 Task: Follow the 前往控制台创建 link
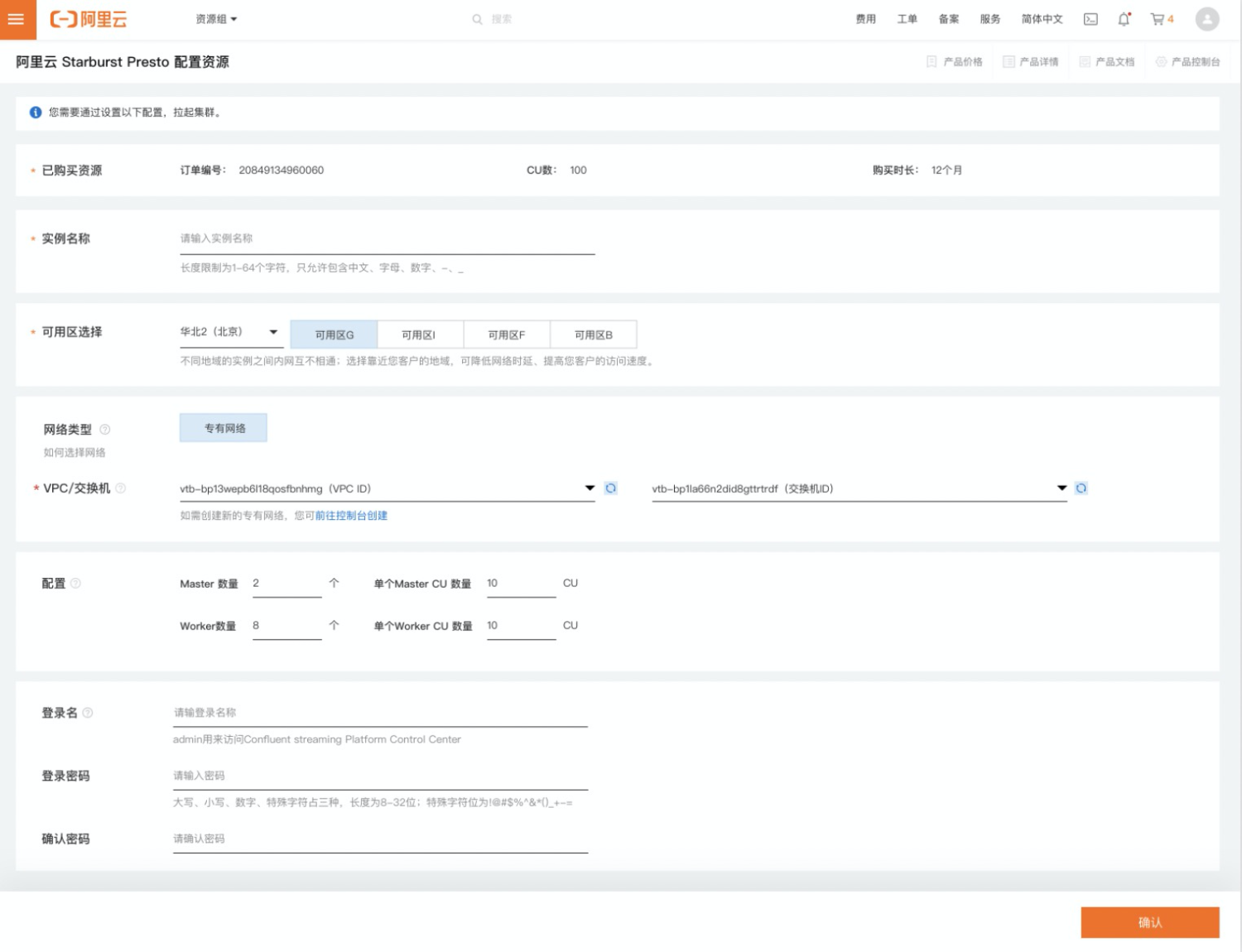351,516
